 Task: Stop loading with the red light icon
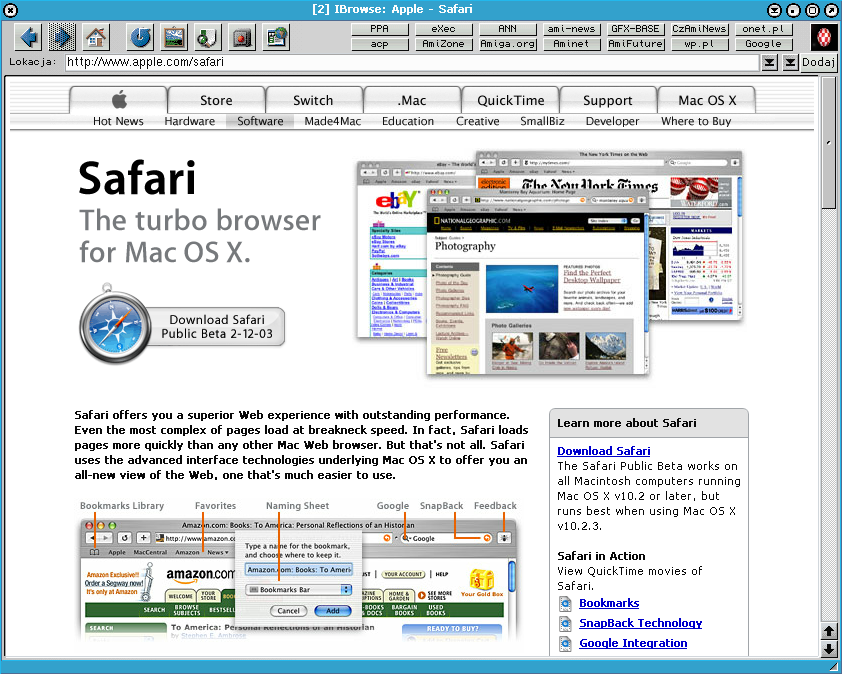(242, 37)
